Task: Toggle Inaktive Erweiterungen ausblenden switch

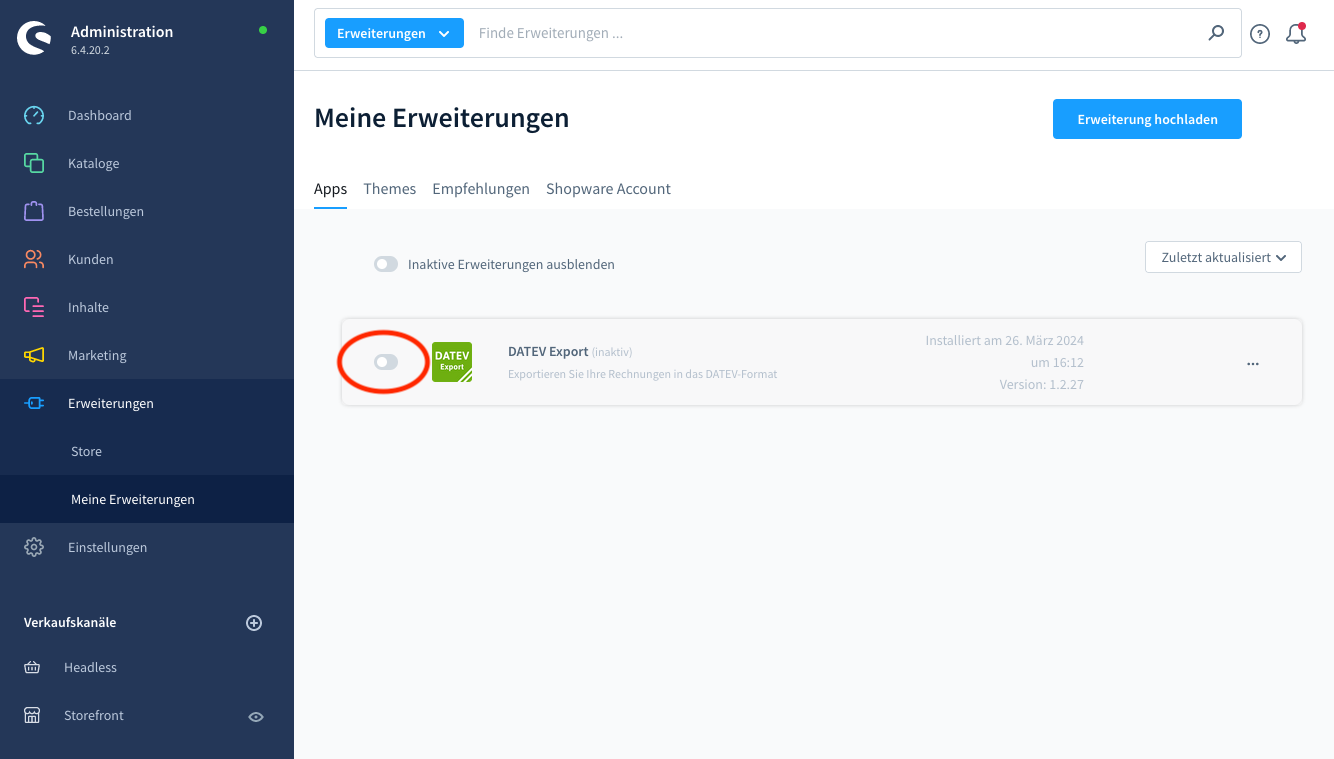Action: (386, 264)
